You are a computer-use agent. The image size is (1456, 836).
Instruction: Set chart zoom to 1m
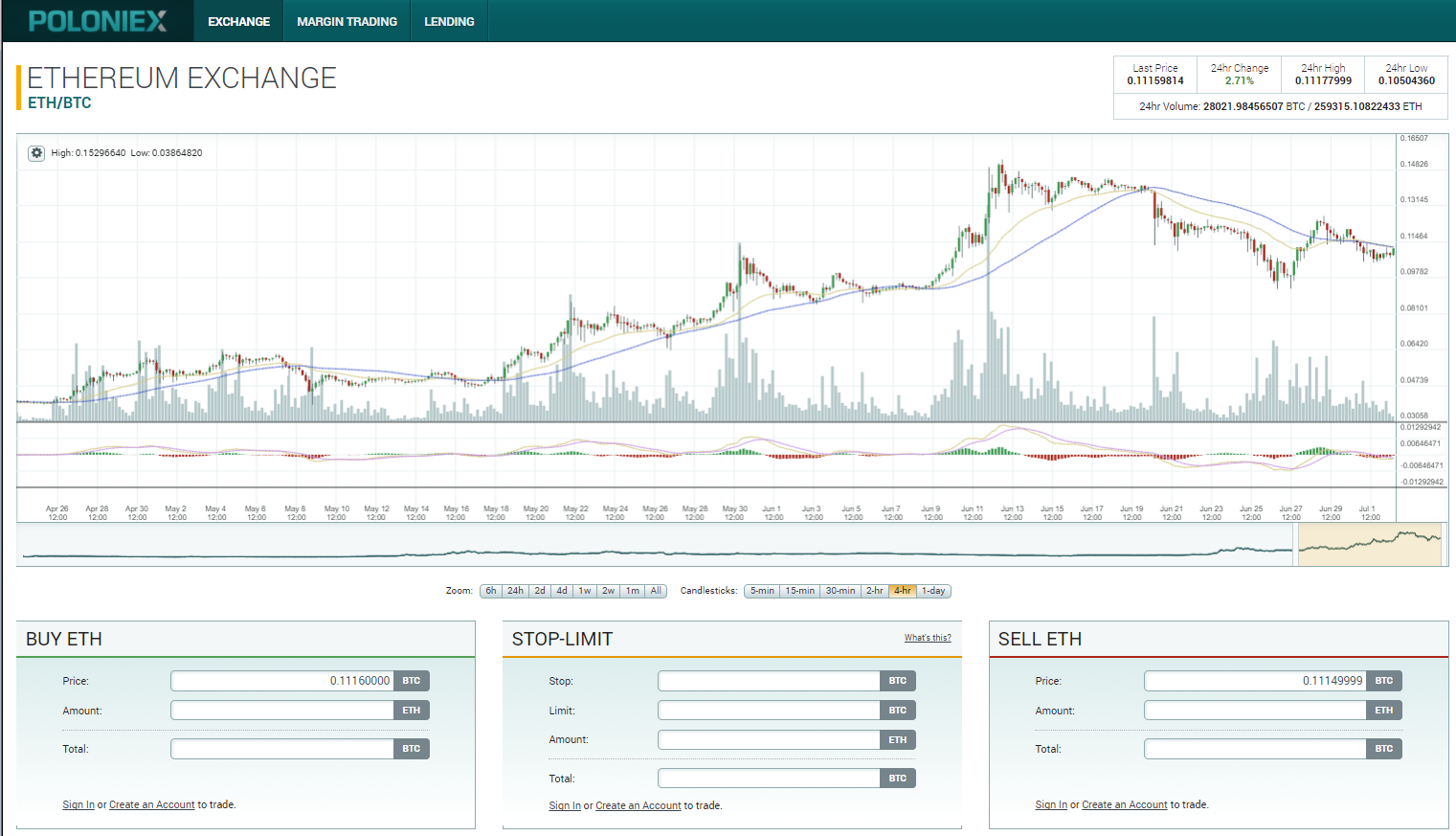pos(633,591)
